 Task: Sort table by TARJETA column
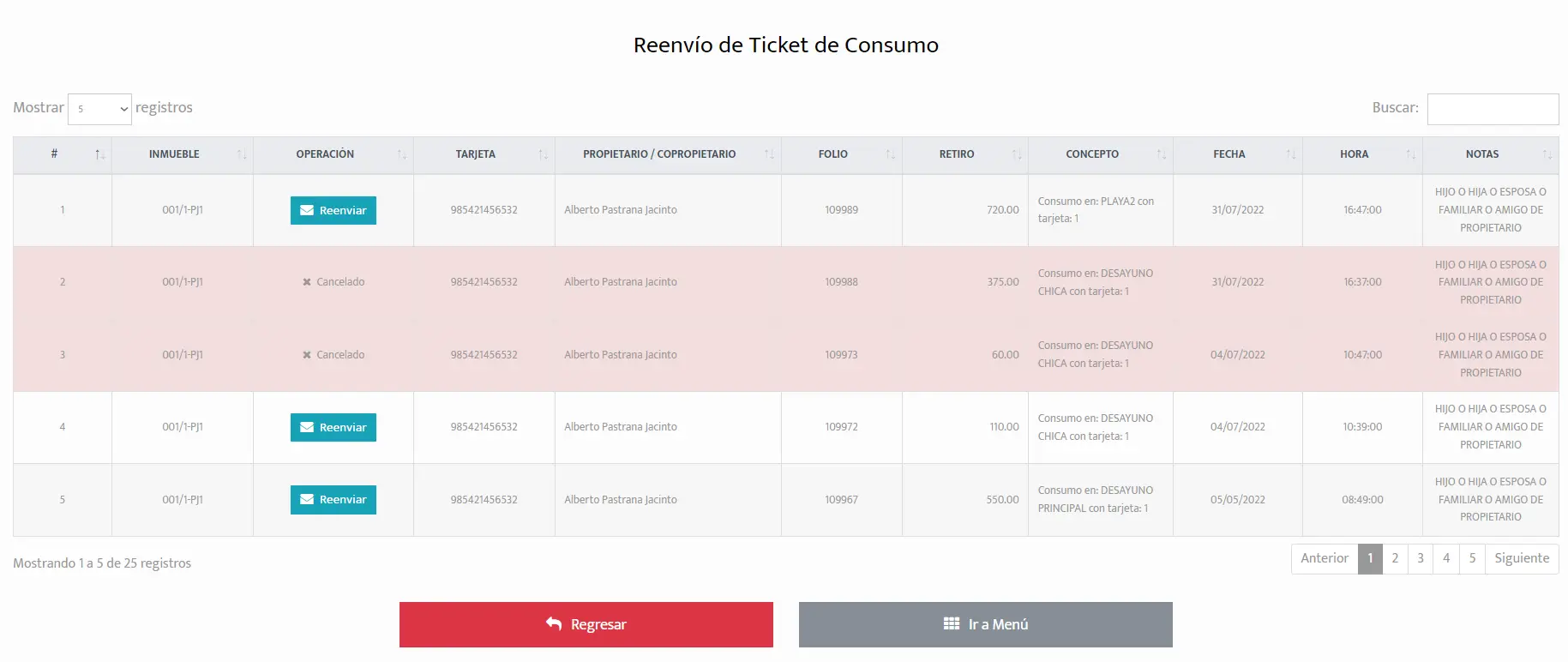[484, 154]
